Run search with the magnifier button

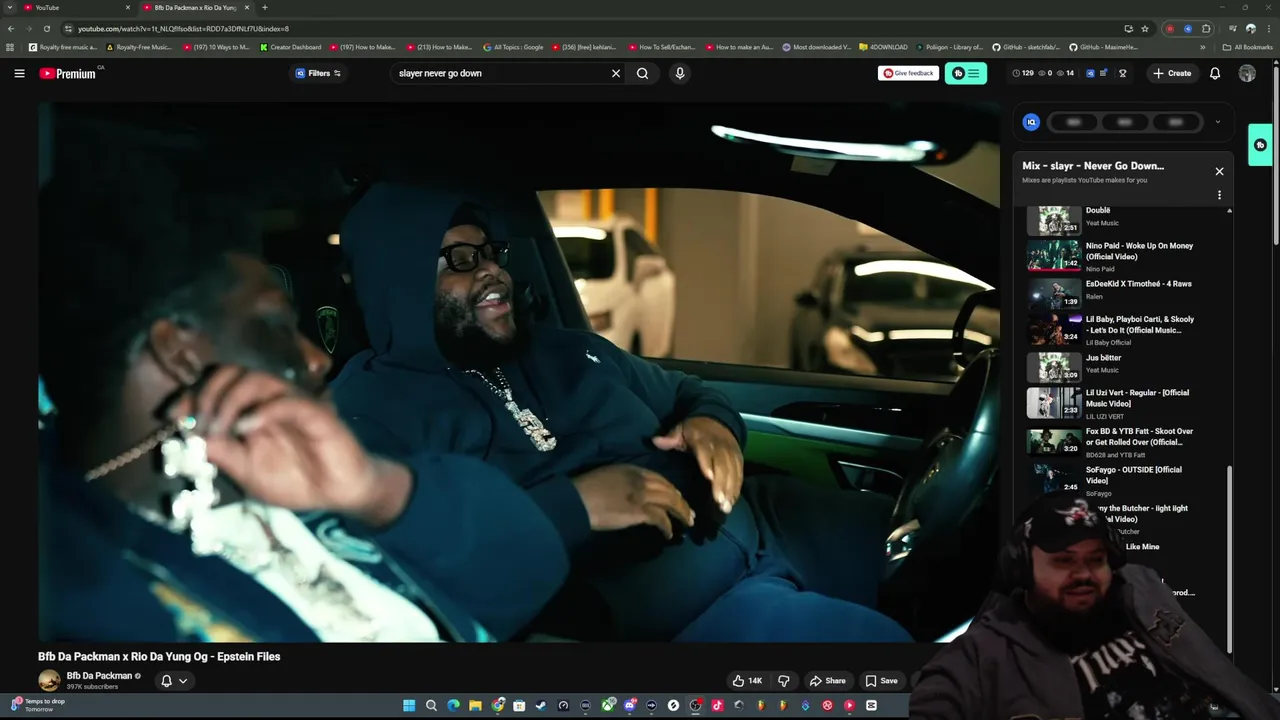click(x=643, y=73)
